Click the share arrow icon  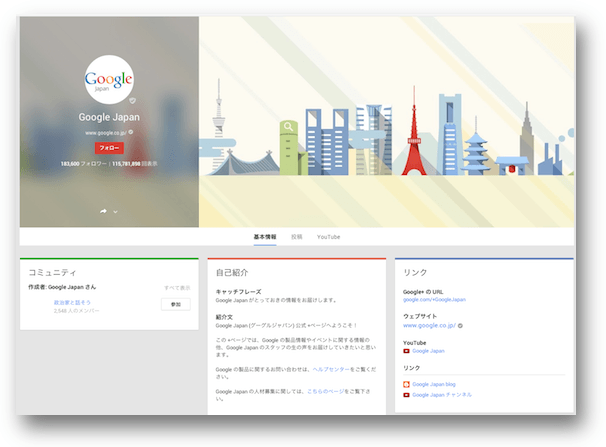point(103,211)
